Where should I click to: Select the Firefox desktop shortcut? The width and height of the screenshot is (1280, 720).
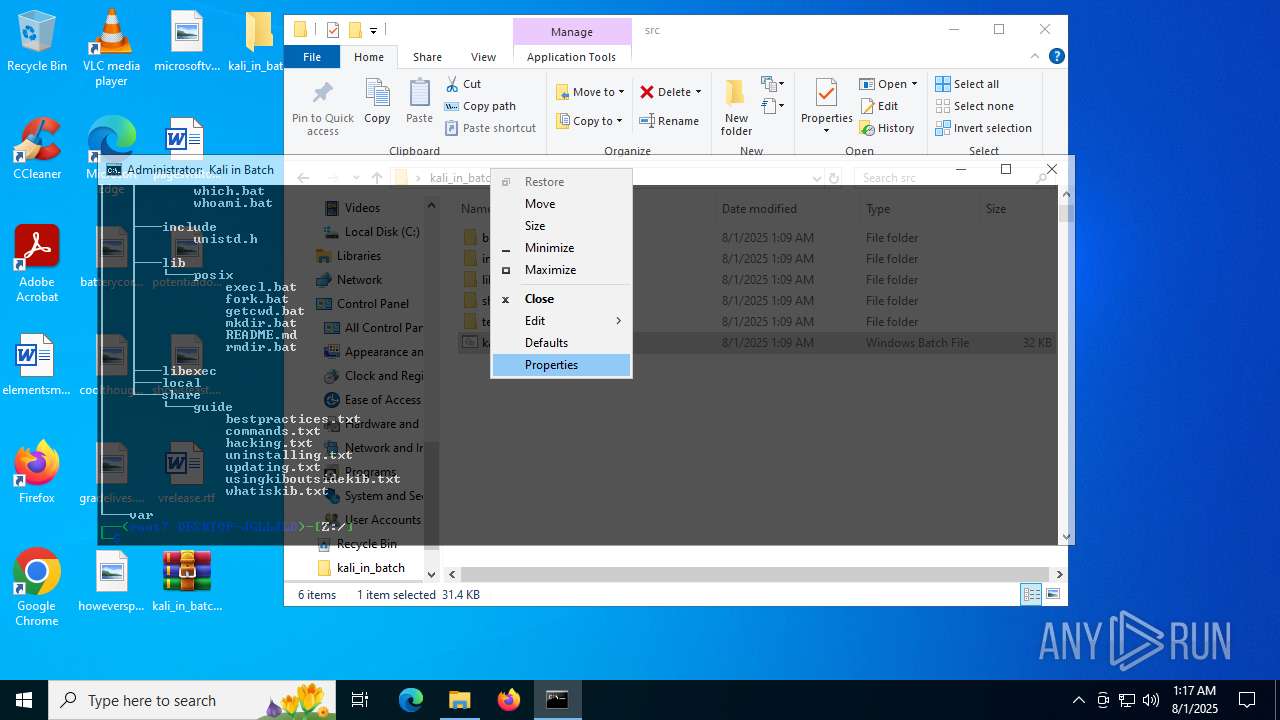[37, 472]
